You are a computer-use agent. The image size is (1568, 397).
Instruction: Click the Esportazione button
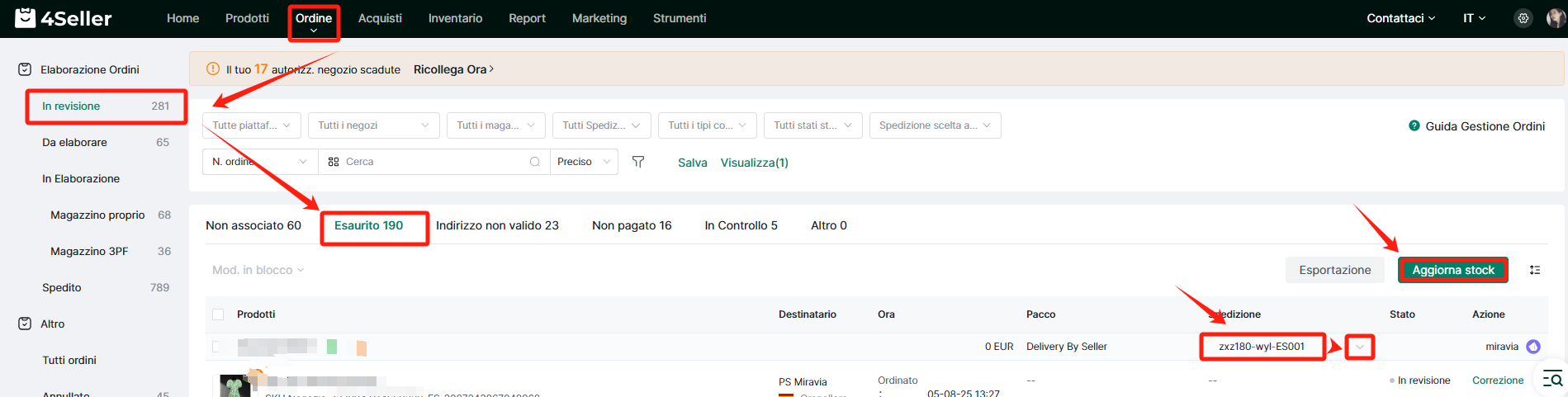coord(1335,270)
